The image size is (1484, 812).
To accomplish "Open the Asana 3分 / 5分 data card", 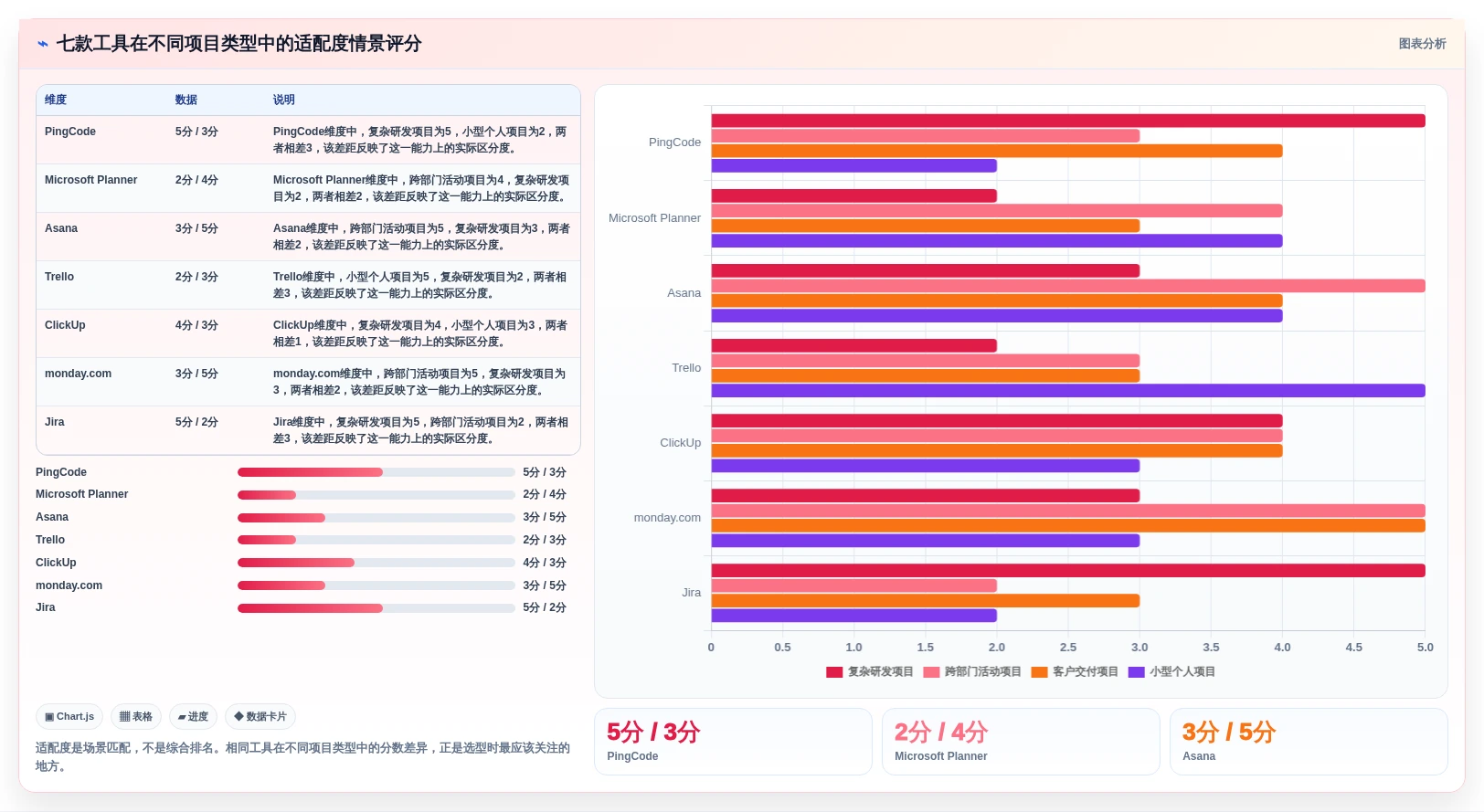I will click(x=1309, y=742).
